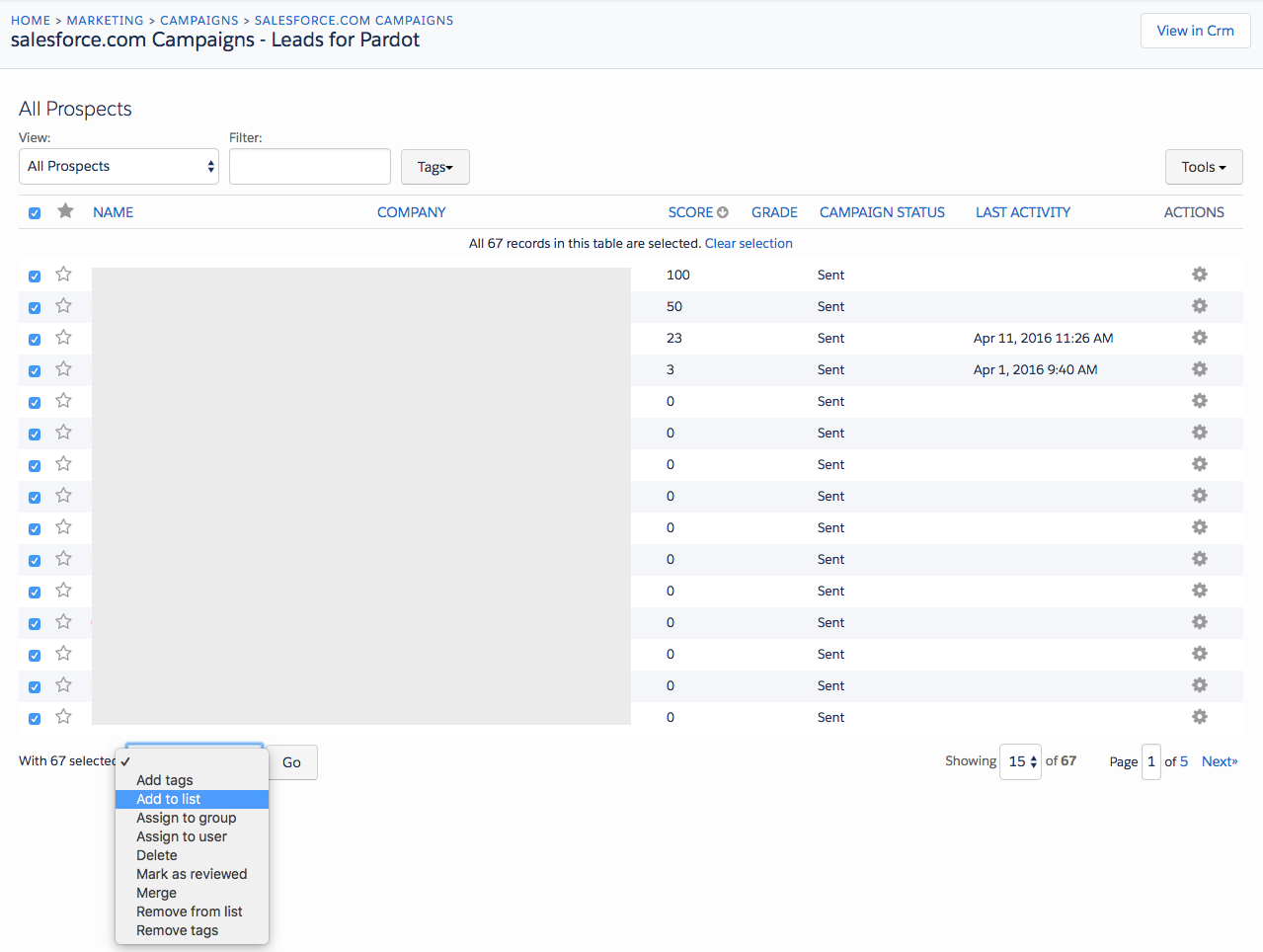Uncheck the score 100 row checkbox

(35, 277)
